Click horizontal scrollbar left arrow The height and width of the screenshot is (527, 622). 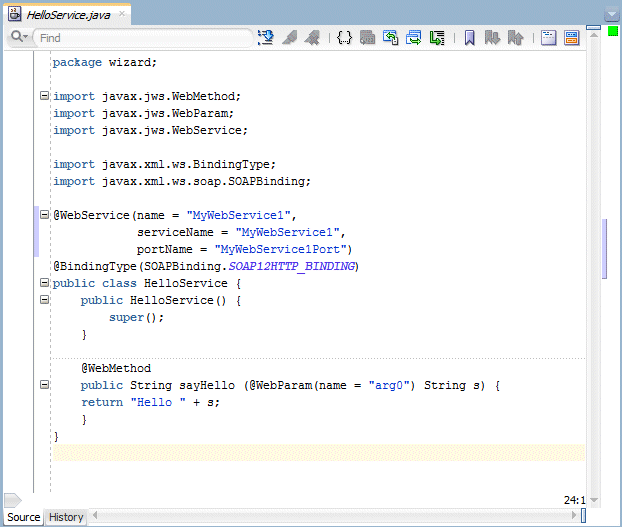[95, 515]
